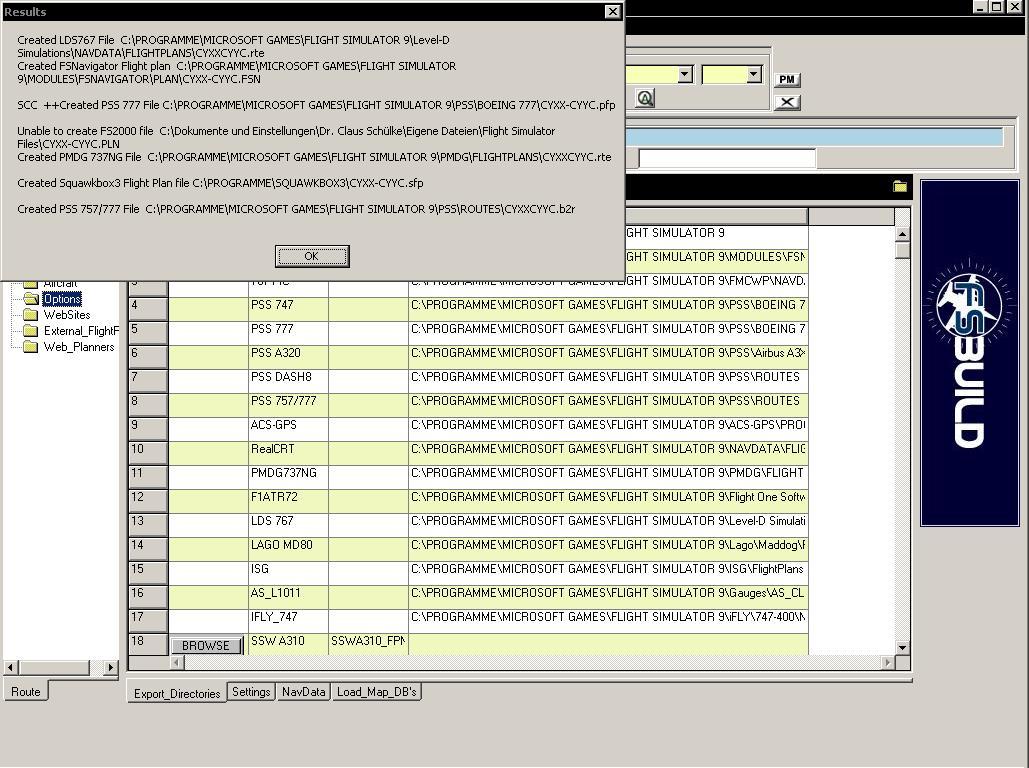Click the PM button
The image size is (1029, 768).
coord(787,79)
